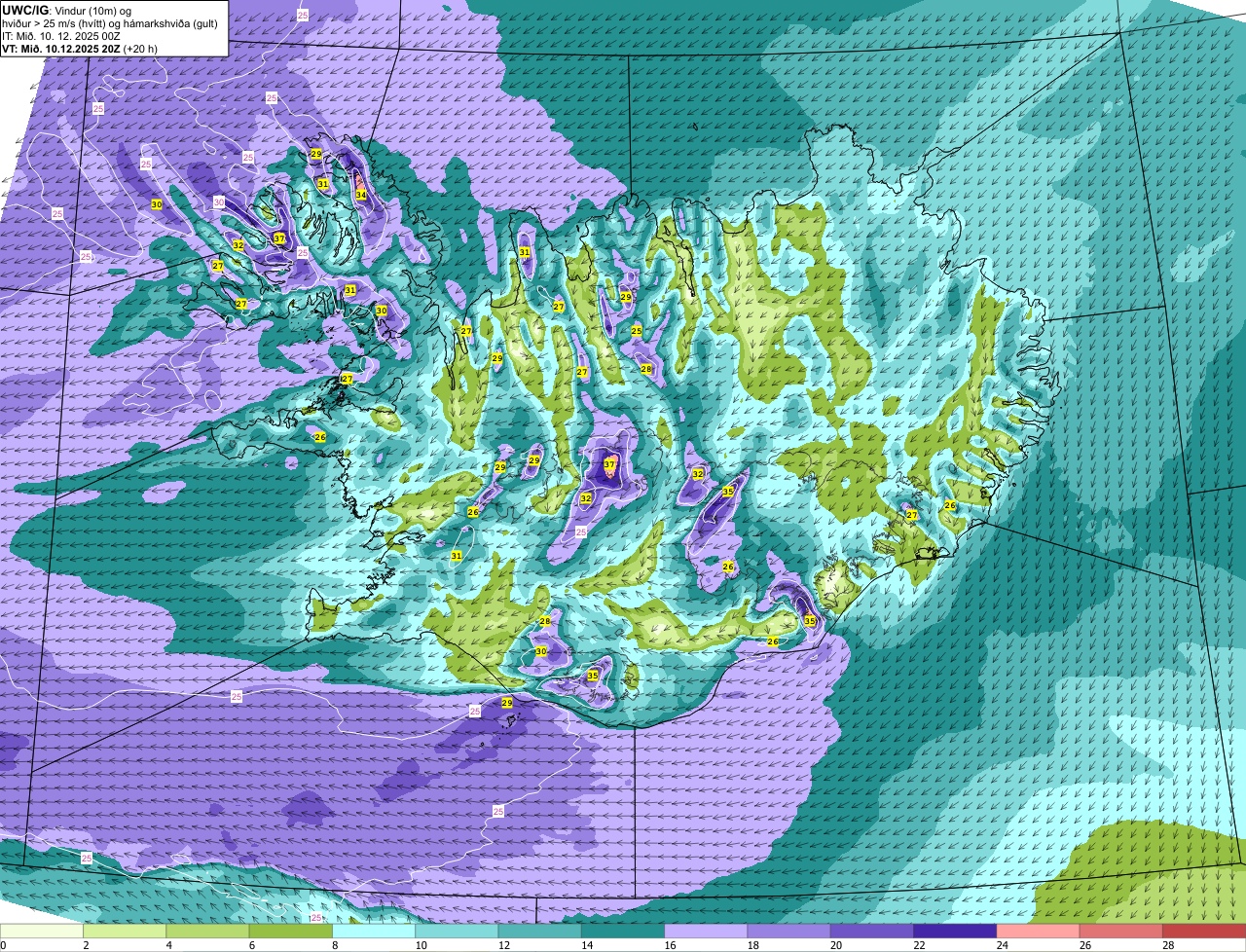The height and width of the screenshot is (952, 1246).
Task: Pick the 10–12 m/s aqua legend swatch
Action: [457, 931]
